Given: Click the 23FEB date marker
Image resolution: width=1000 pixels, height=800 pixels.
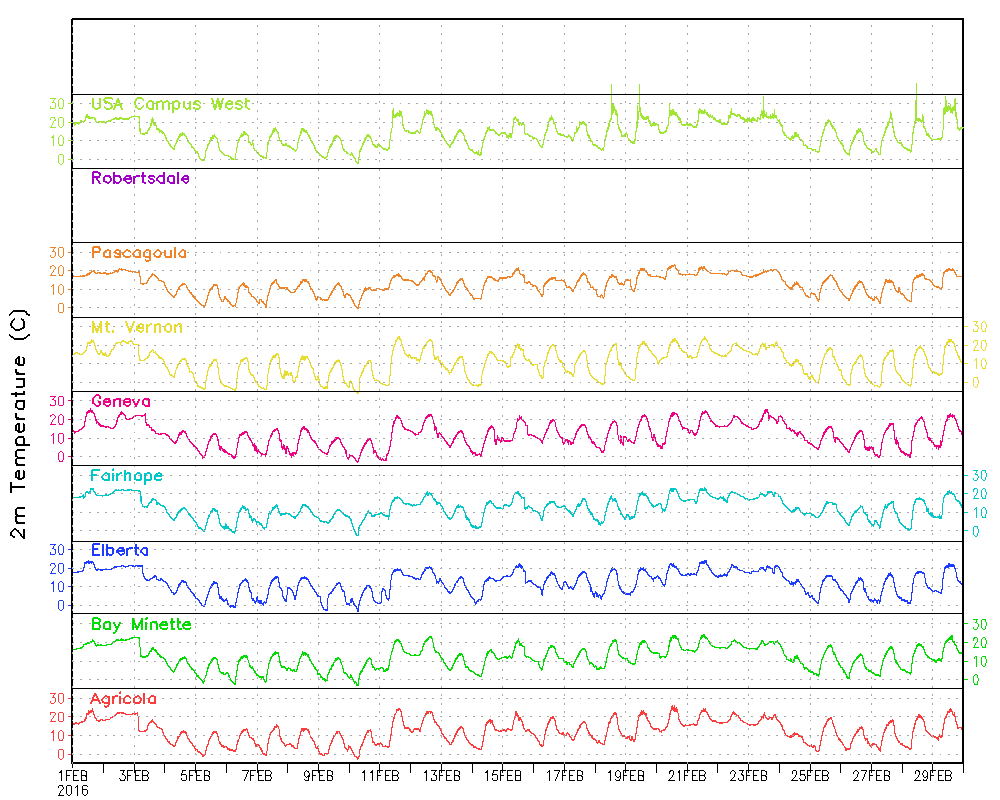Looking at the screenshot, I should [x=749, y=775].
